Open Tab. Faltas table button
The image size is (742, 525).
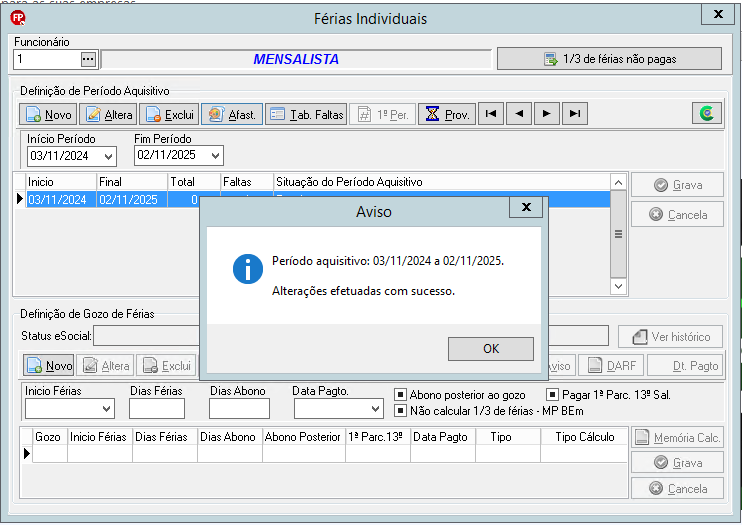[x=306, y=114]
